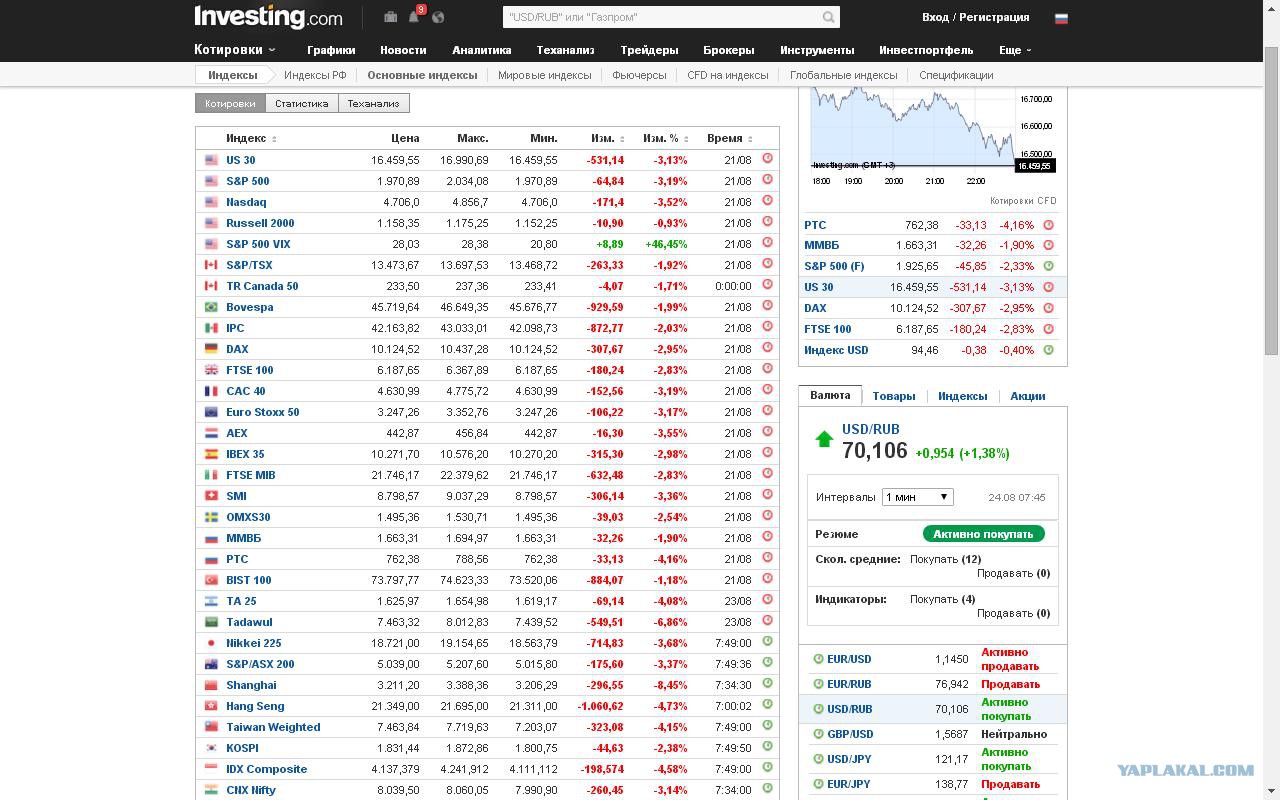Open Вход / Регистрация link

pyautogui.click(x=975, y=17)
